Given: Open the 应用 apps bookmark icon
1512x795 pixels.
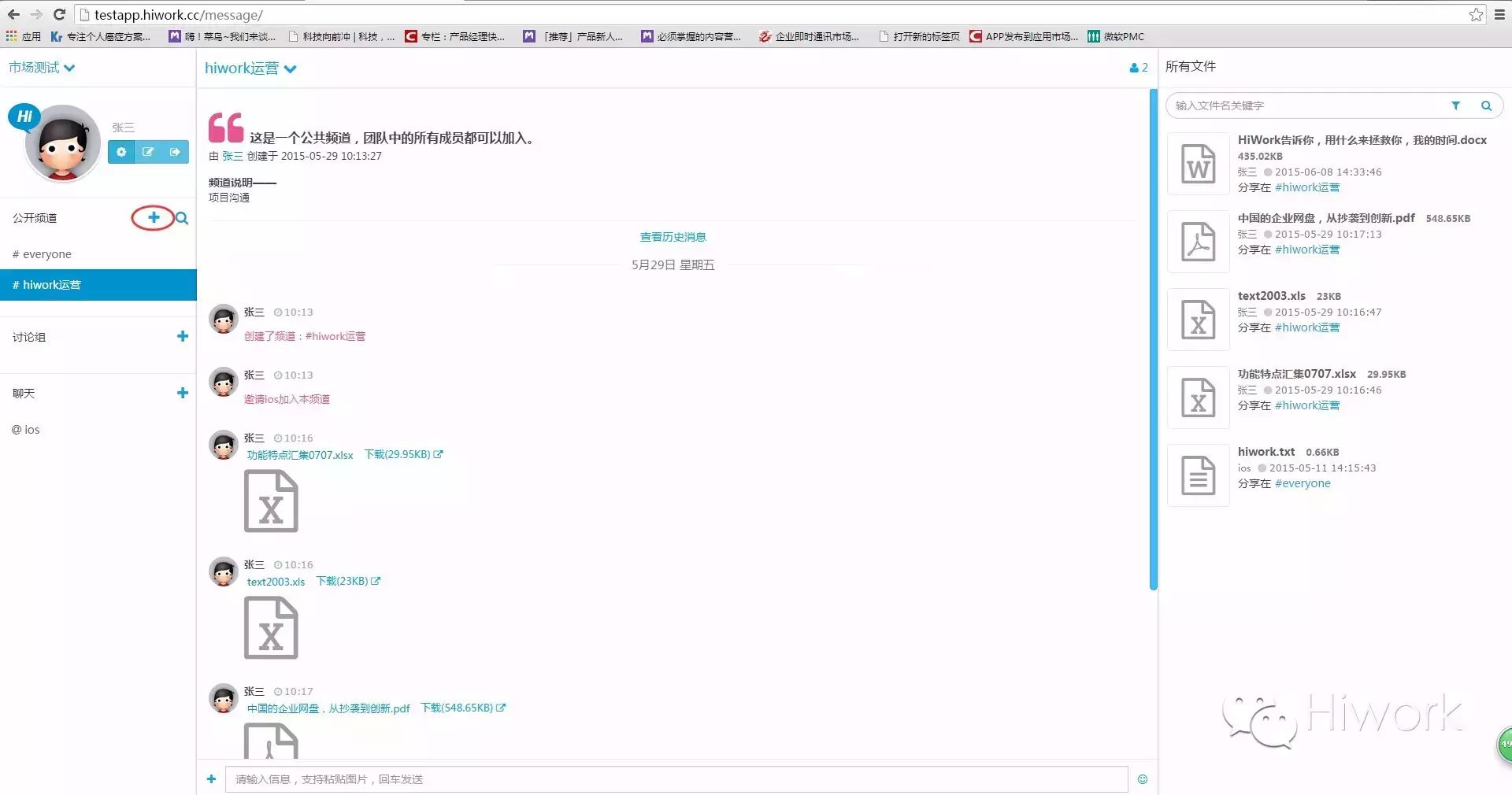Looking at the screenshot, I should (24, 36).
